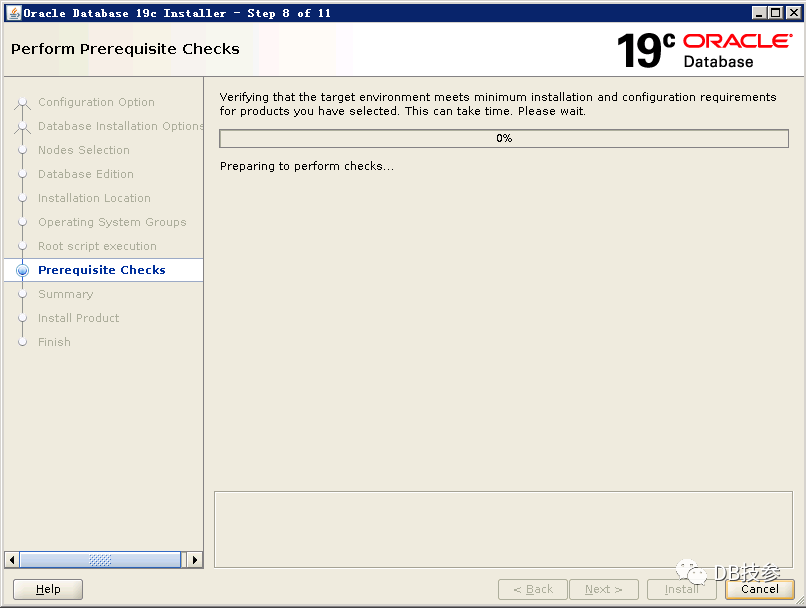Click the active Prerequisite Checks step bullet
806x608 pixels.
22,270
